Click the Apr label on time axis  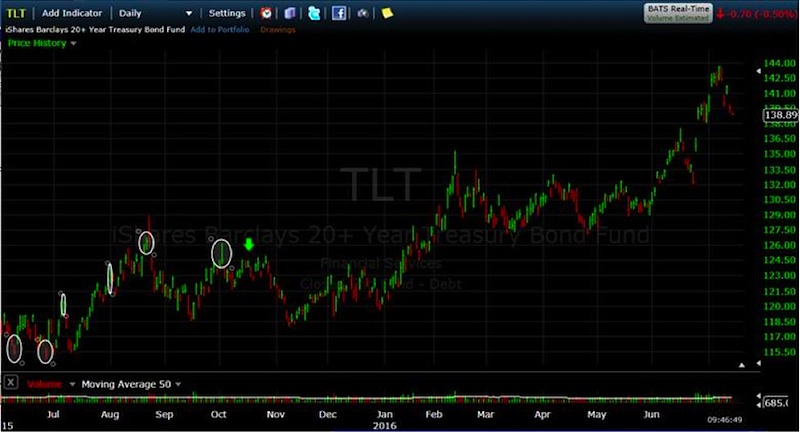542,414
